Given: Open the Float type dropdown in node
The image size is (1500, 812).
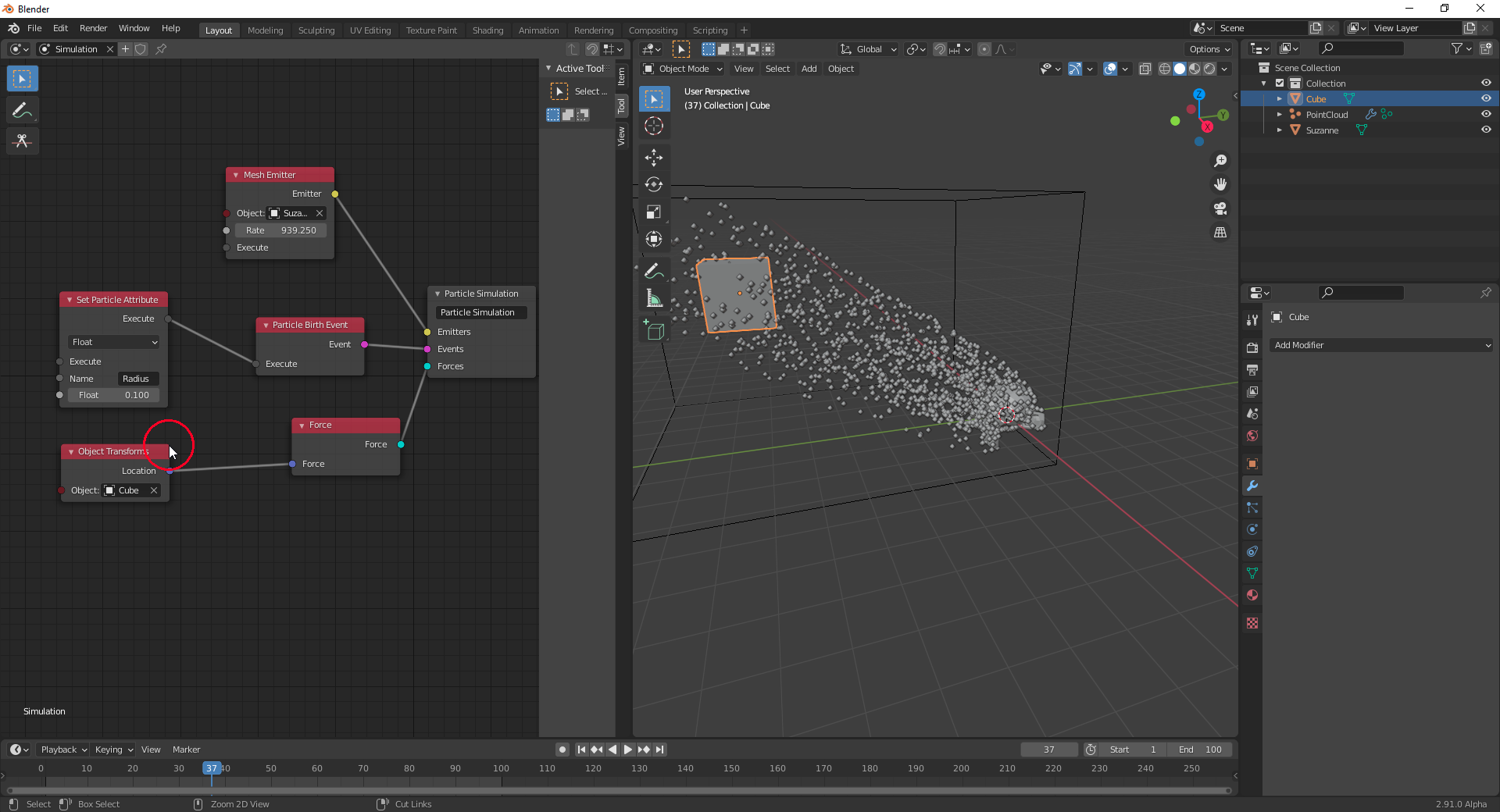Looking at the screenshot, I should 114,342.
